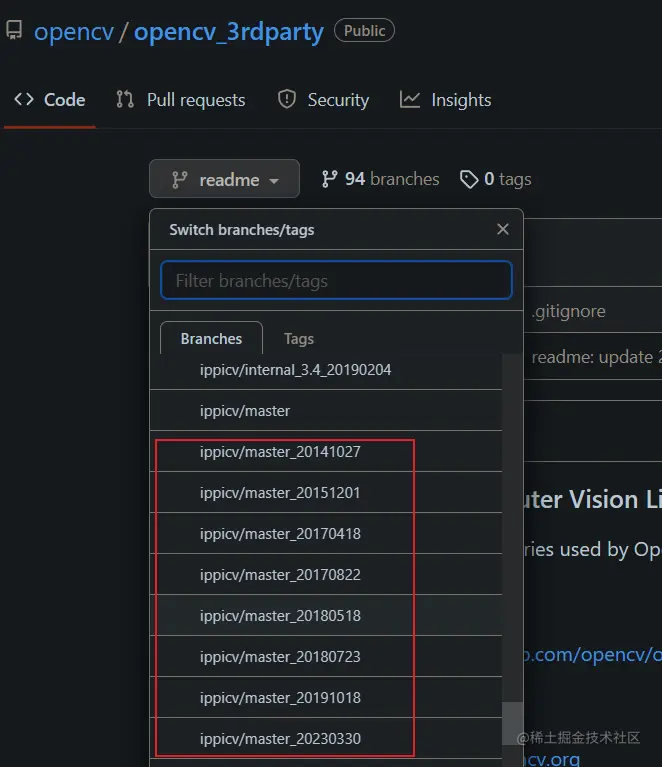Screen dimensions: 662x767
Task: View the 0 tags link
Action: coord(495,179)
